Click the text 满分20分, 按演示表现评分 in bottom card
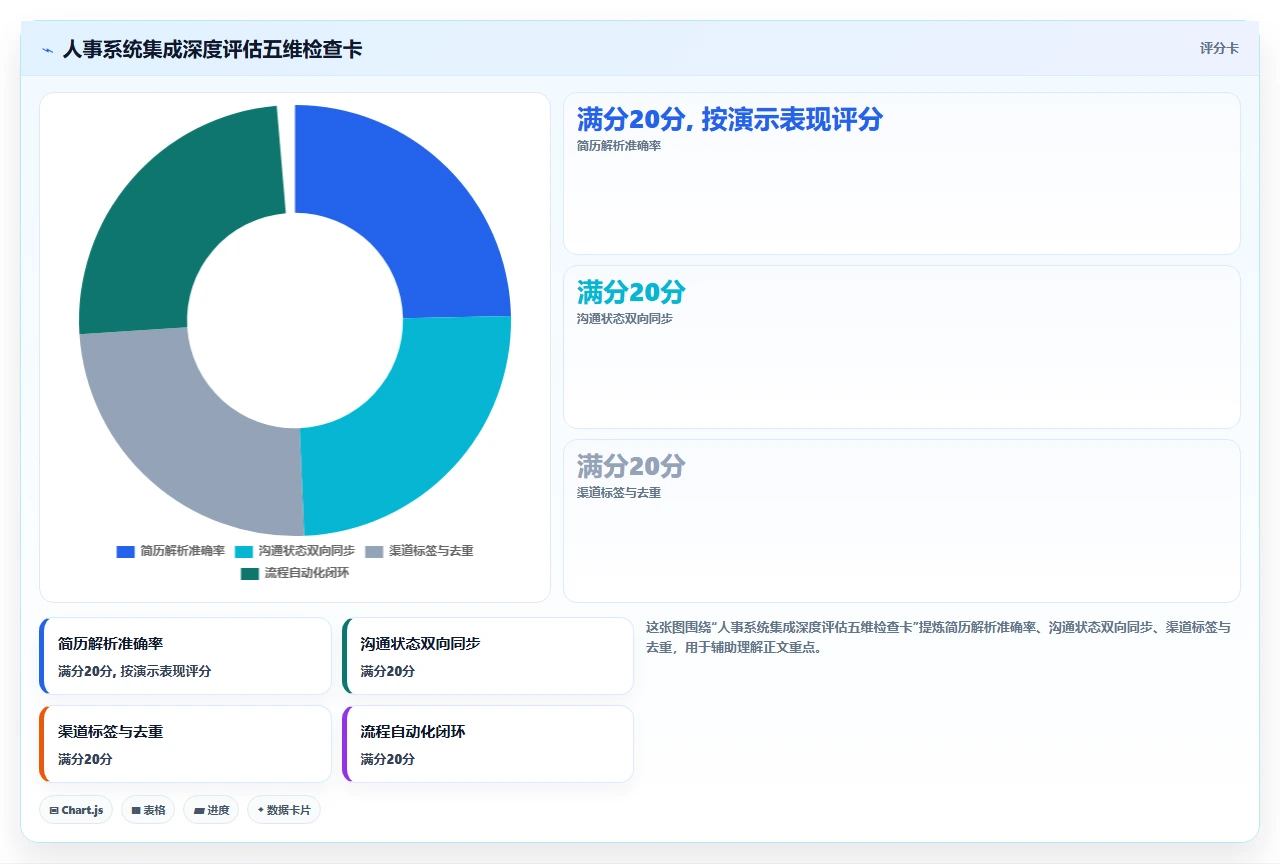The image size is (1280, 864). pos(134,671)
